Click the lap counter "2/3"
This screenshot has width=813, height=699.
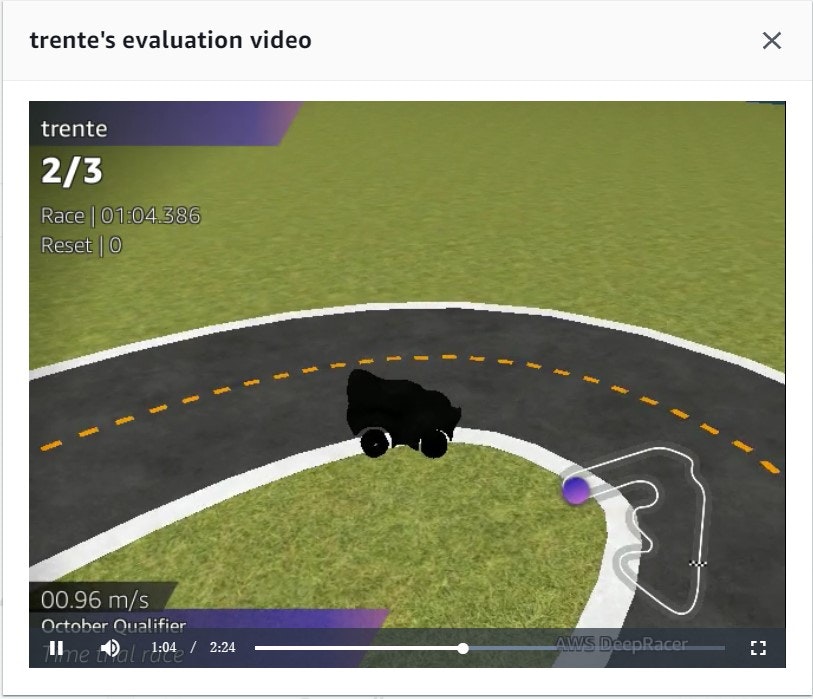pos(72,171)
